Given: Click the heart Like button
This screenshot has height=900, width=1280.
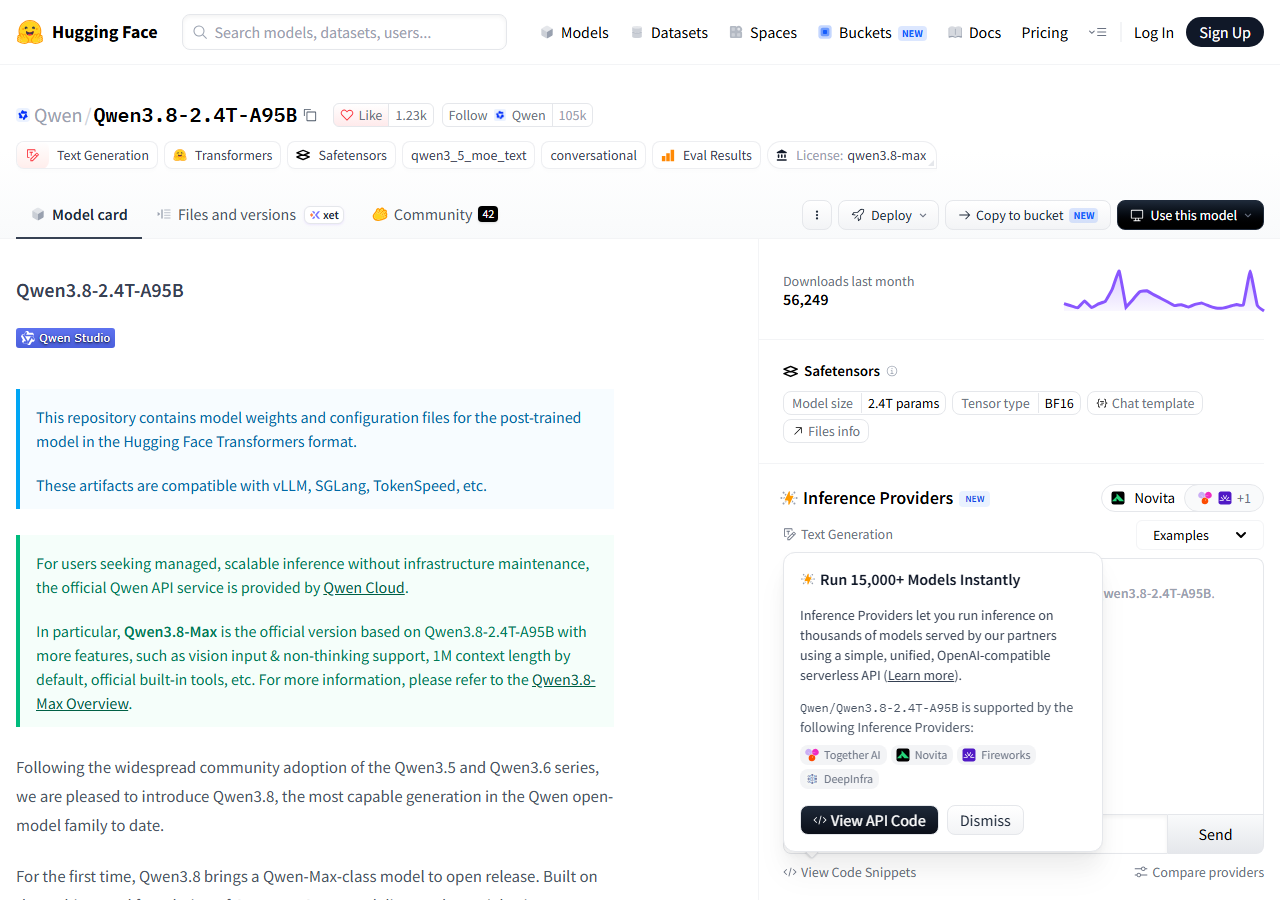Looking at the screenshot, I should coord(361,115).
